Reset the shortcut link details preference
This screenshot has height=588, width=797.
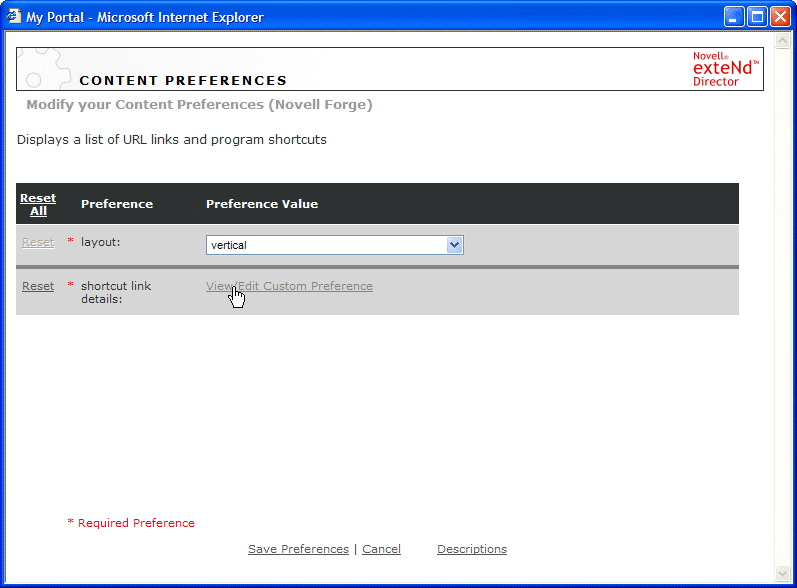38,286
